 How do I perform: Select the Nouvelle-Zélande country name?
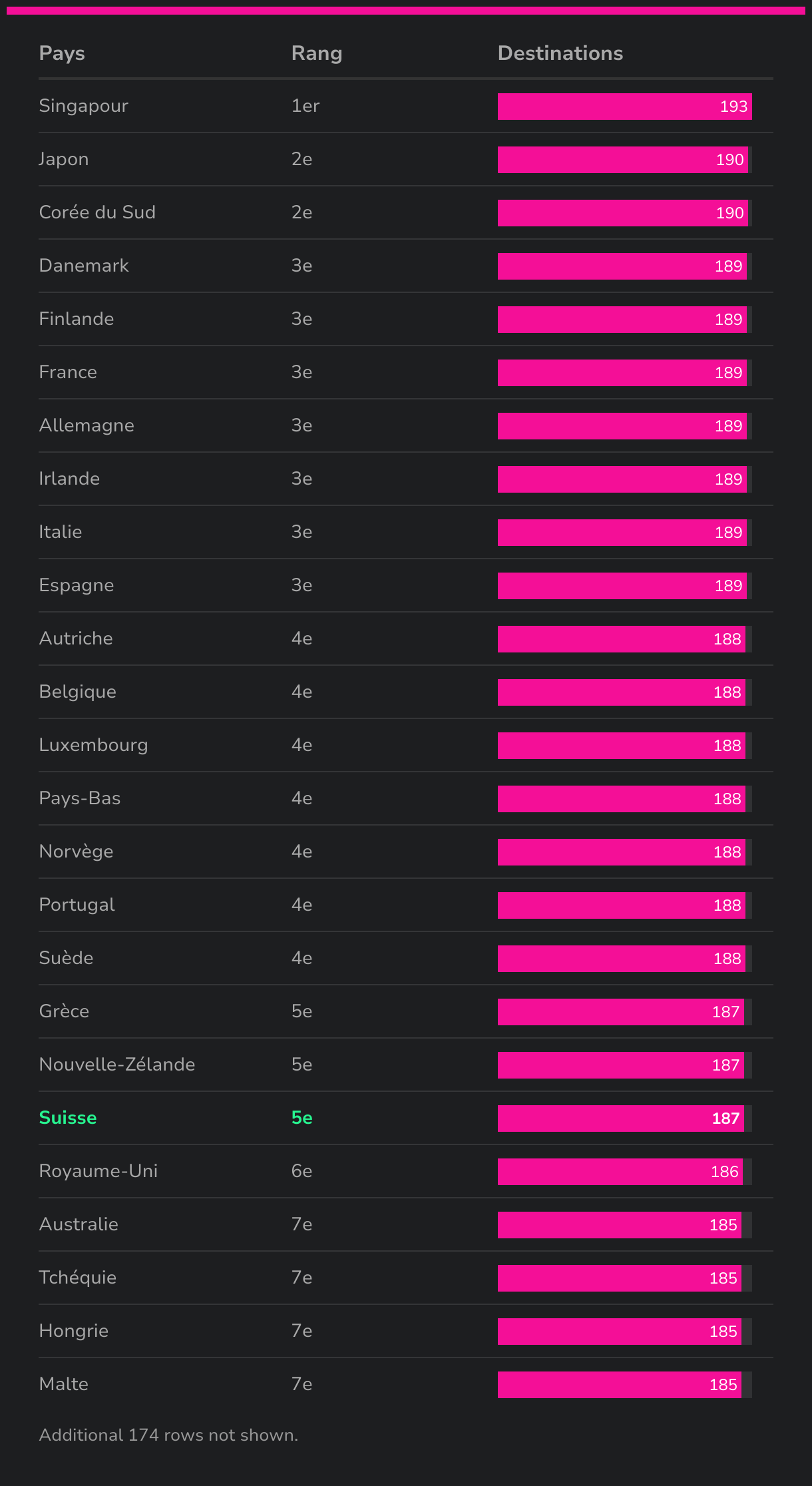(116, 1065)
